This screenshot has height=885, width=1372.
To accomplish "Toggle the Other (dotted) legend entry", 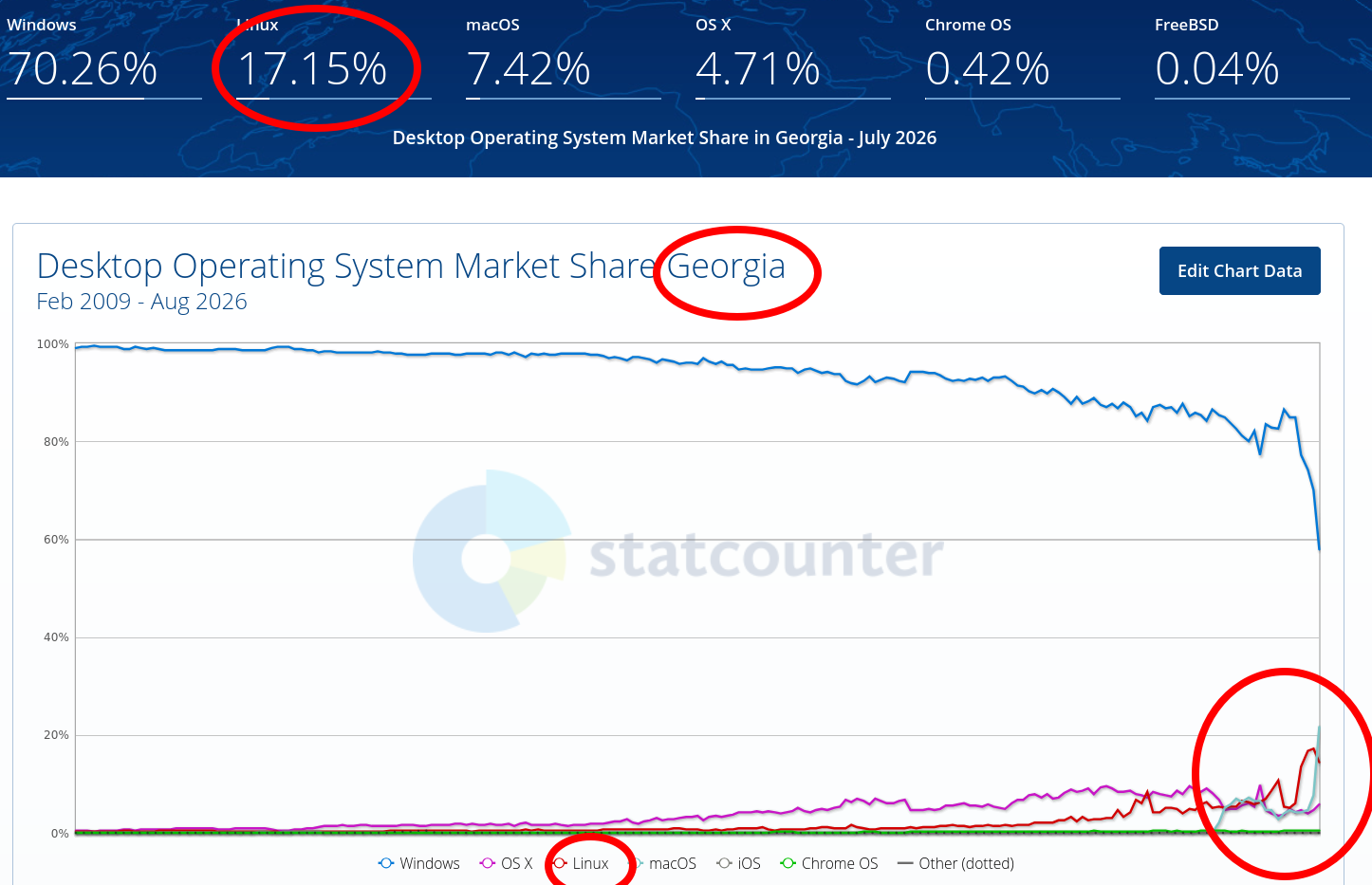I will click(x=955, y=863).
